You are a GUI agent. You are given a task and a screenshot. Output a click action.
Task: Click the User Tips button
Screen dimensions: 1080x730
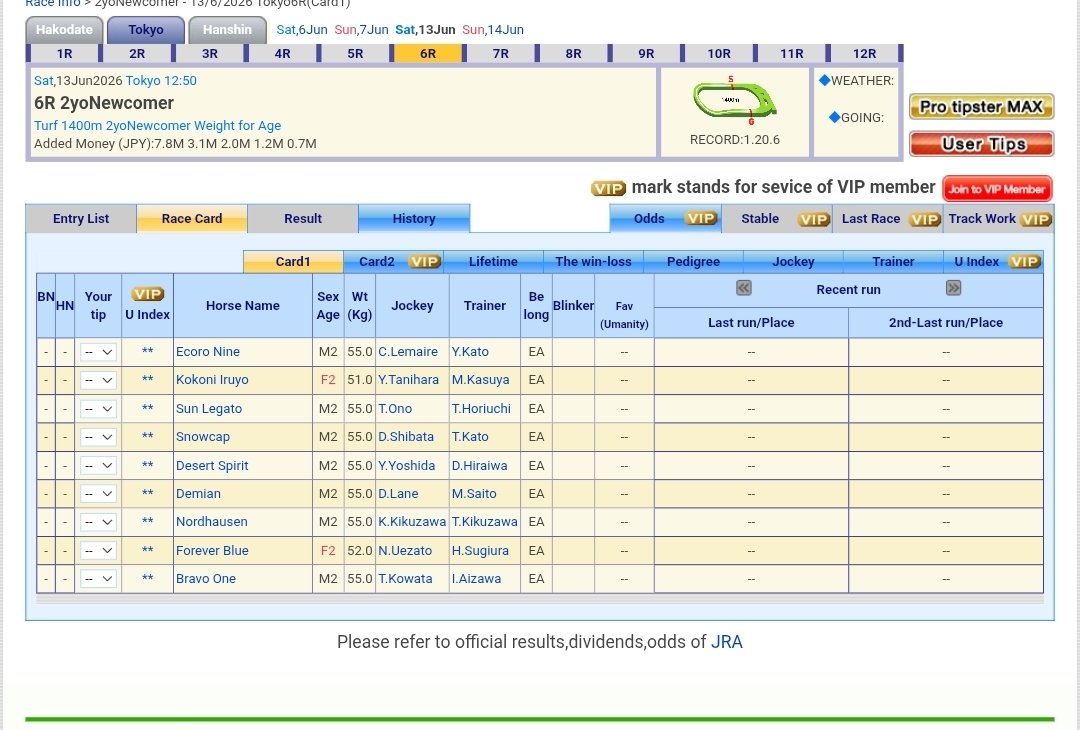982,144
